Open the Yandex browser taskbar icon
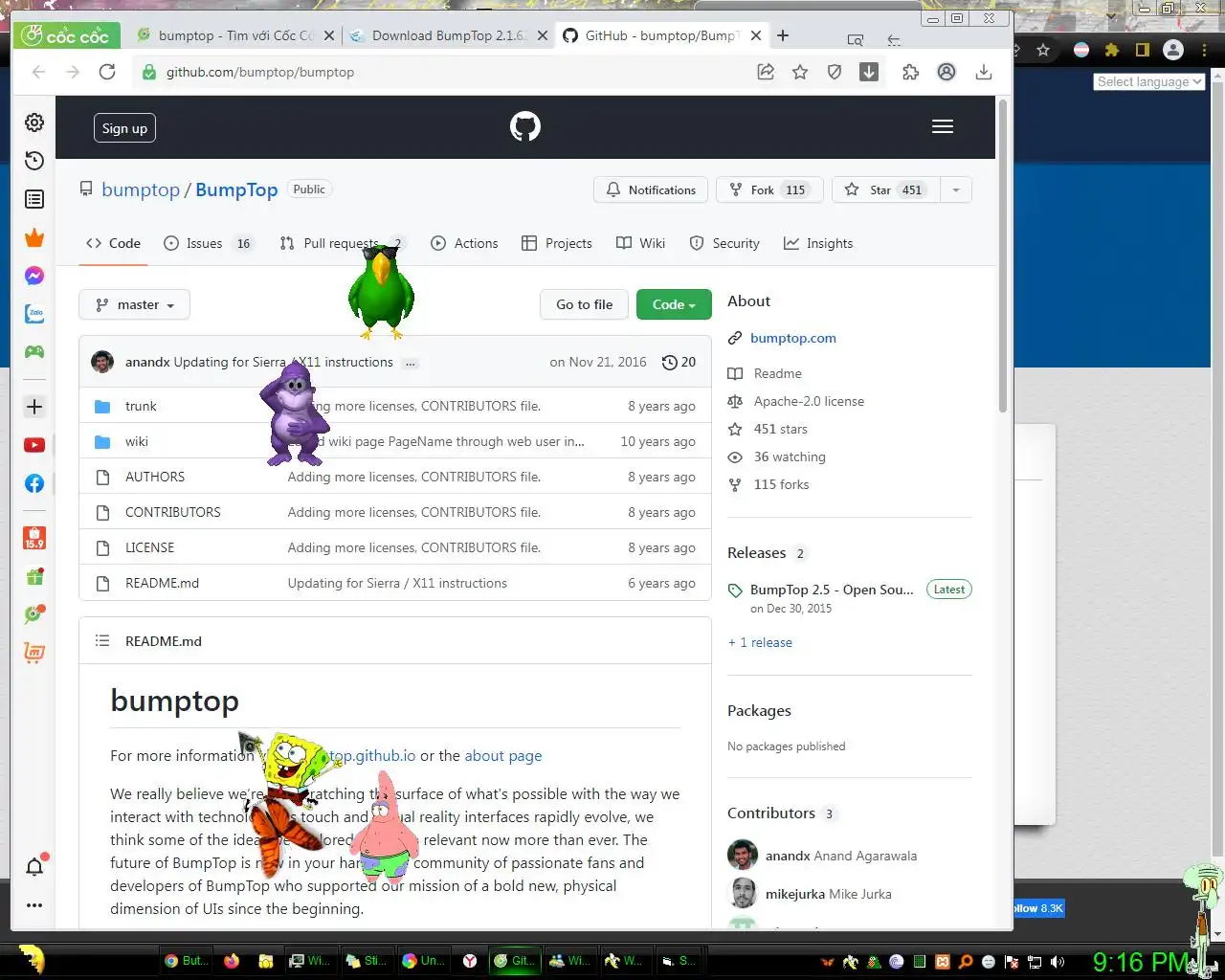This screenshot has height=980, width=1225. pos(470,961)
